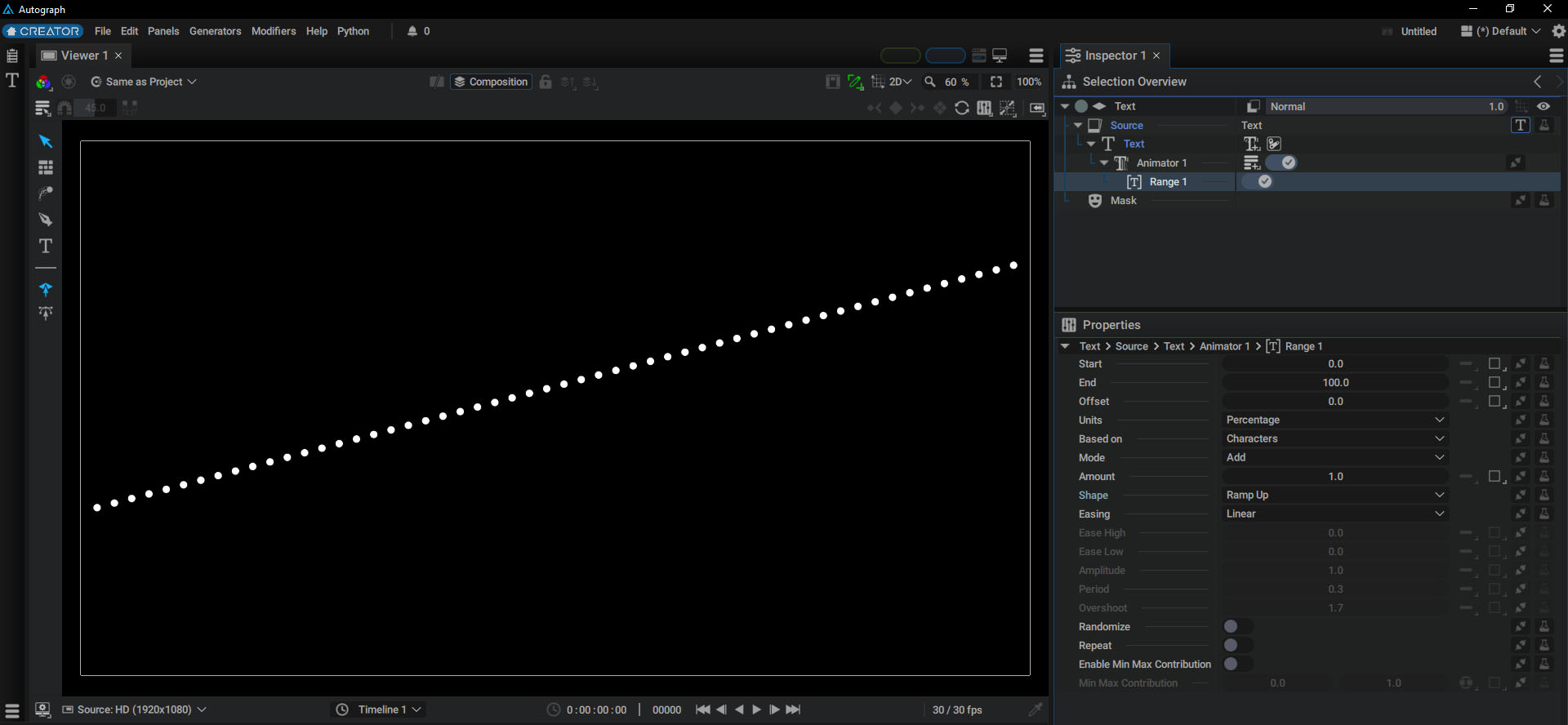The image size is (1568, 725).
Task: Open the Units Percentage dropdown
Action: pyautogui.click(x=1335, y=420)
